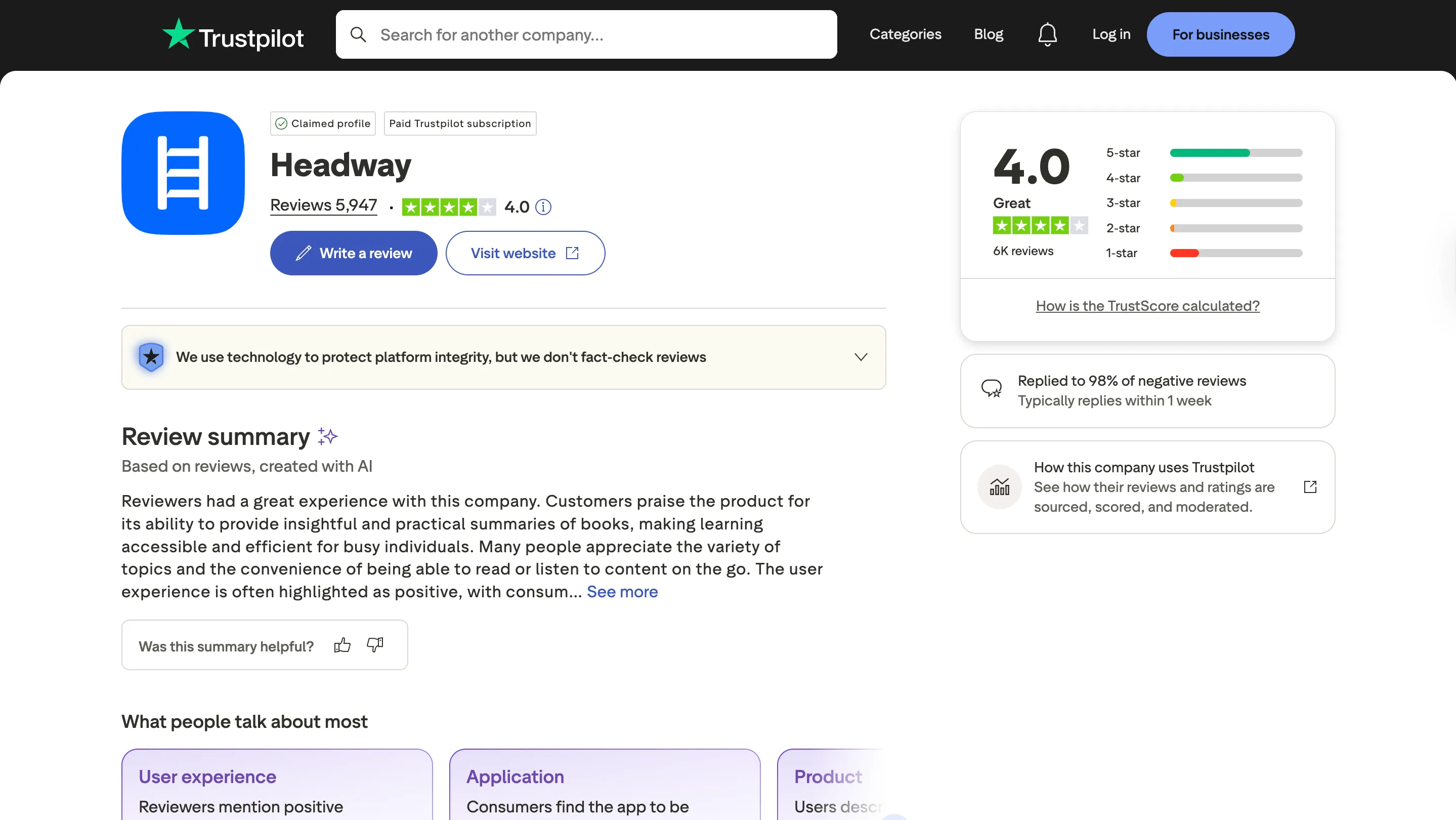Mark the summary as helpful with thumbs up
This screenshot has width=1456, height=820.
pyautogui.click(x=342, y=645)
